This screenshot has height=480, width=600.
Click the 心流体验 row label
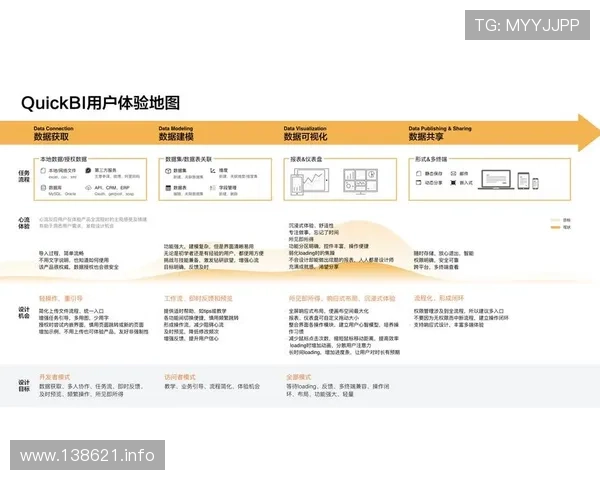pyautogui.click(x=24, y=223)
